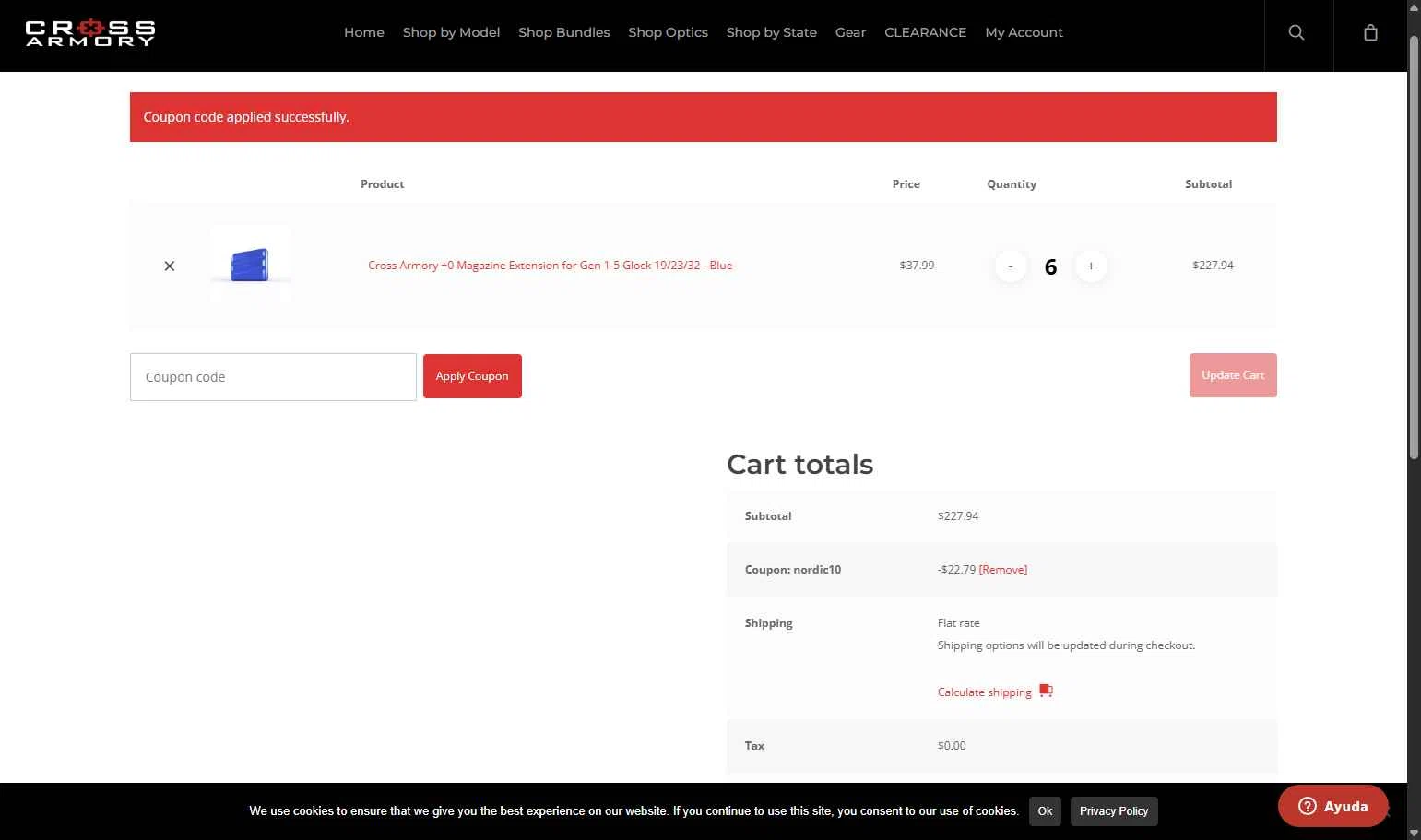Open the blue magazine extension product link
Viewport: 1421px width, 840px height.
click(x=550, y=266)
